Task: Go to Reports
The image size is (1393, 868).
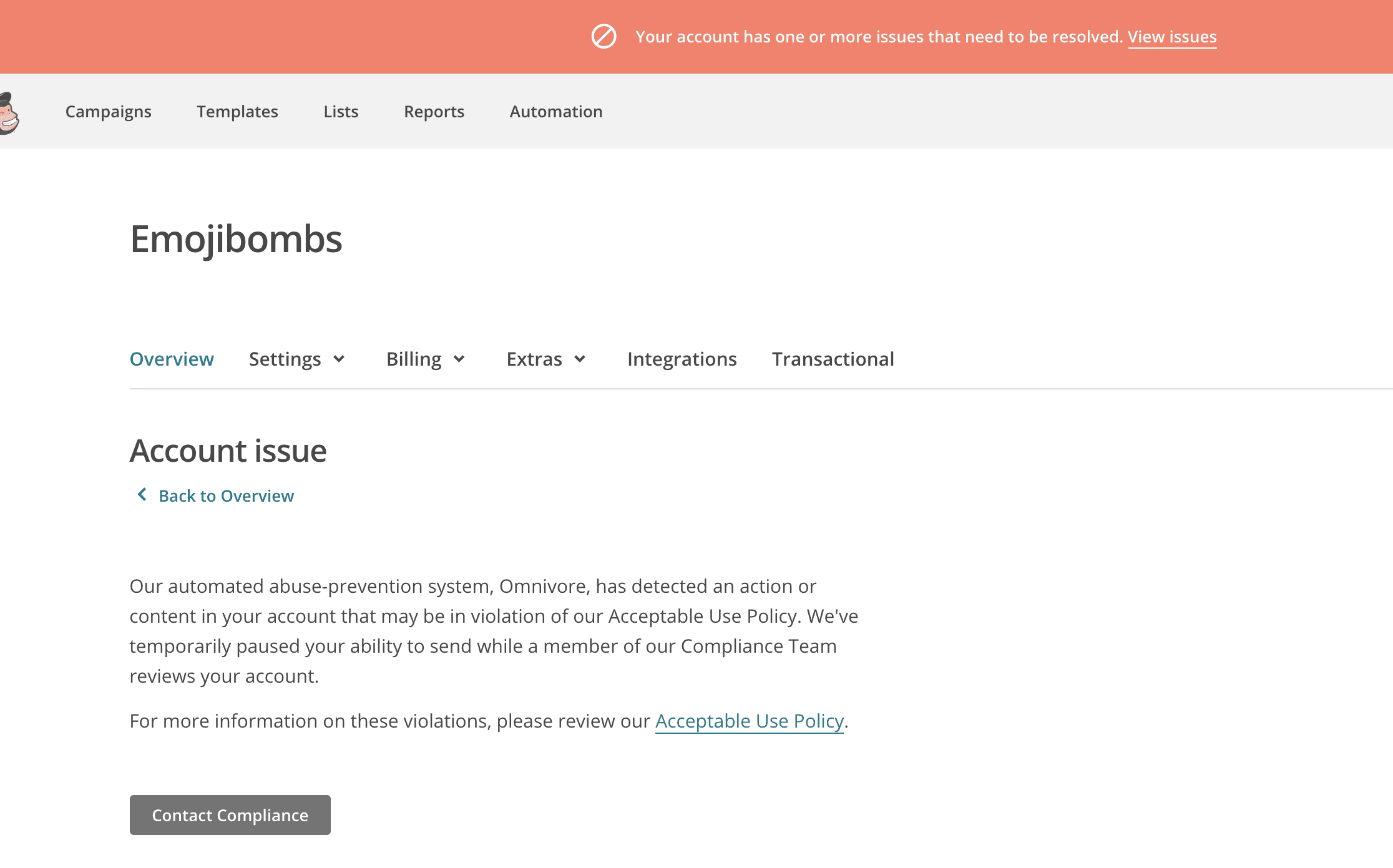Action: pyautogui.click(x=434, y=112)
